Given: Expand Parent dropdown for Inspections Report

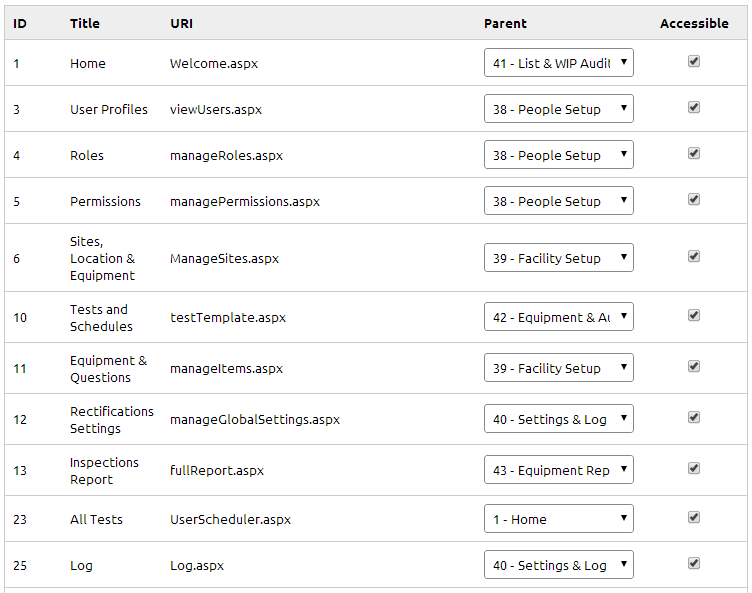Looking at the screenshot, I should click(x=558, y=470).
